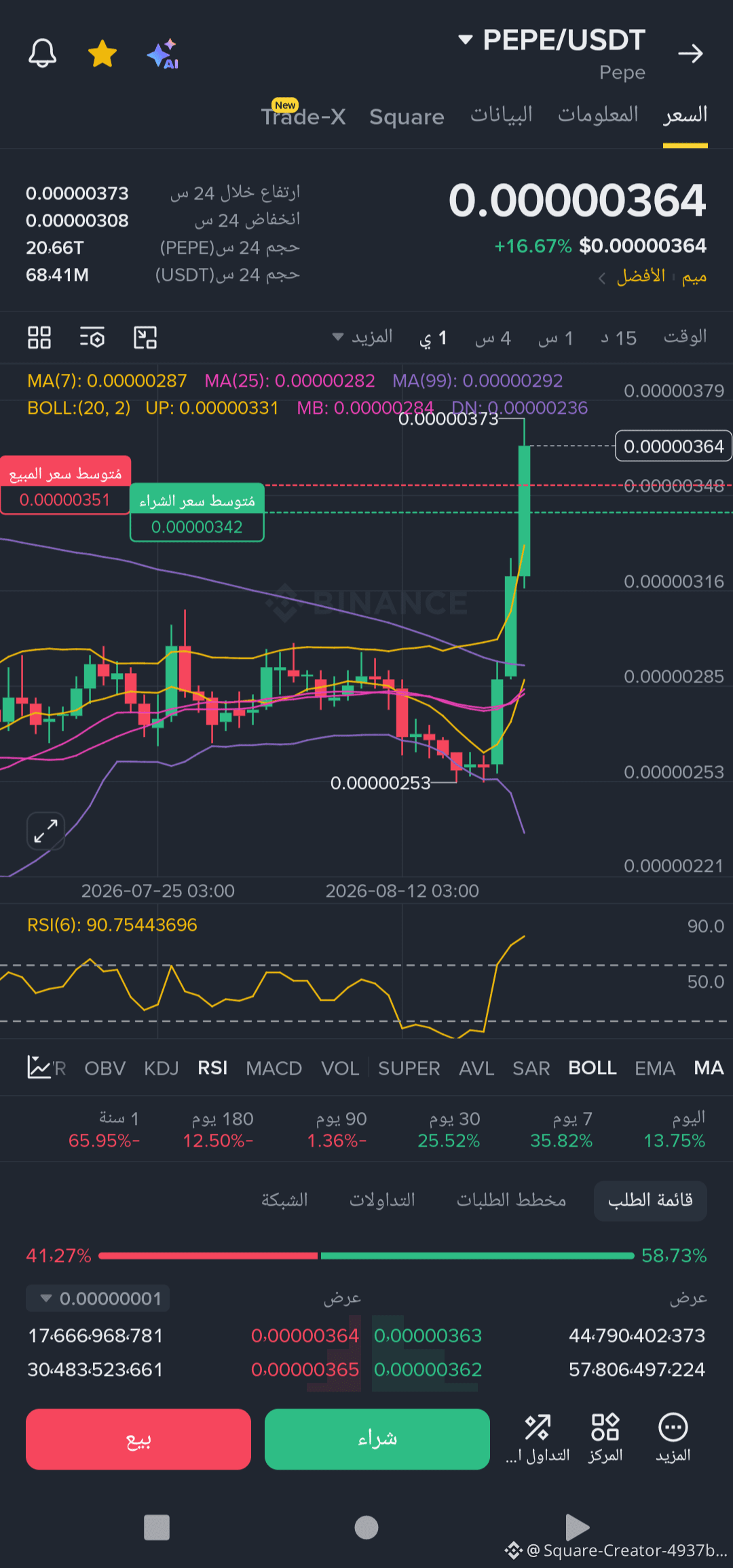Open the التداولات tab
Image resolution: width=733 pixels, height=1568 pixels.
(382, 1200)
